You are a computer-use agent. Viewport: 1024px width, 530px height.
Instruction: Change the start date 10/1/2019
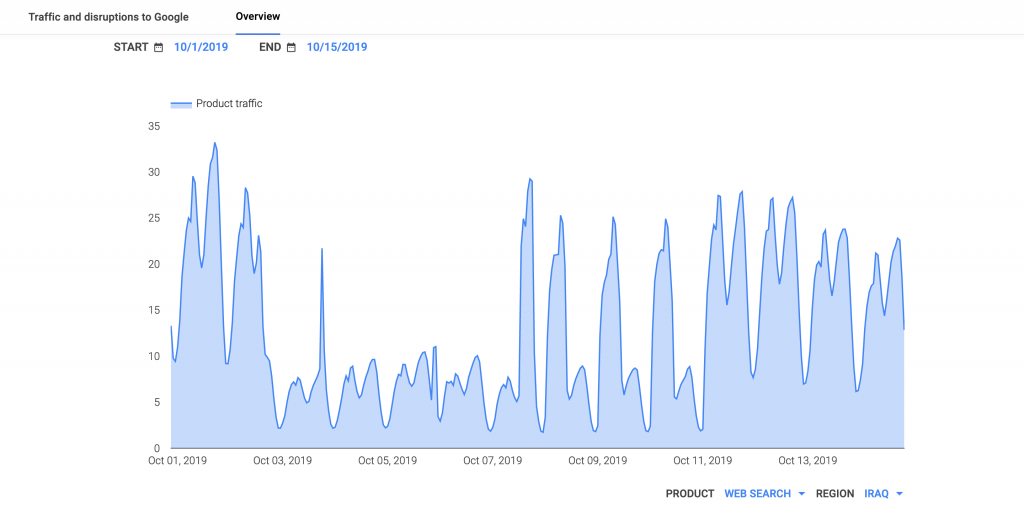pos(200,47)
